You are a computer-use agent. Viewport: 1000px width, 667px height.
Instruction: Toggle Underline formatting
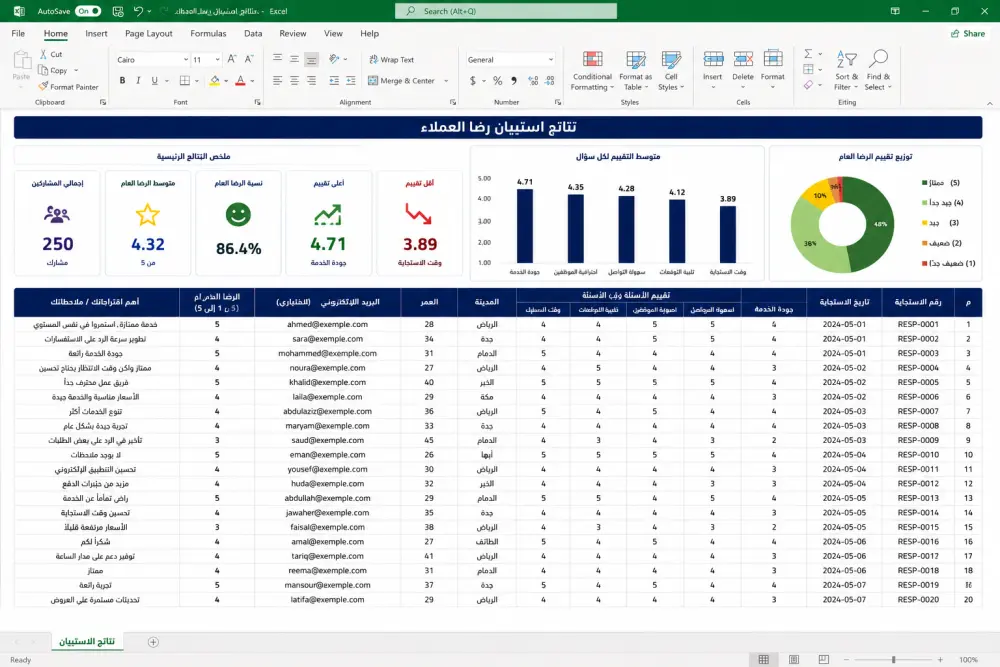pos(154,80)
